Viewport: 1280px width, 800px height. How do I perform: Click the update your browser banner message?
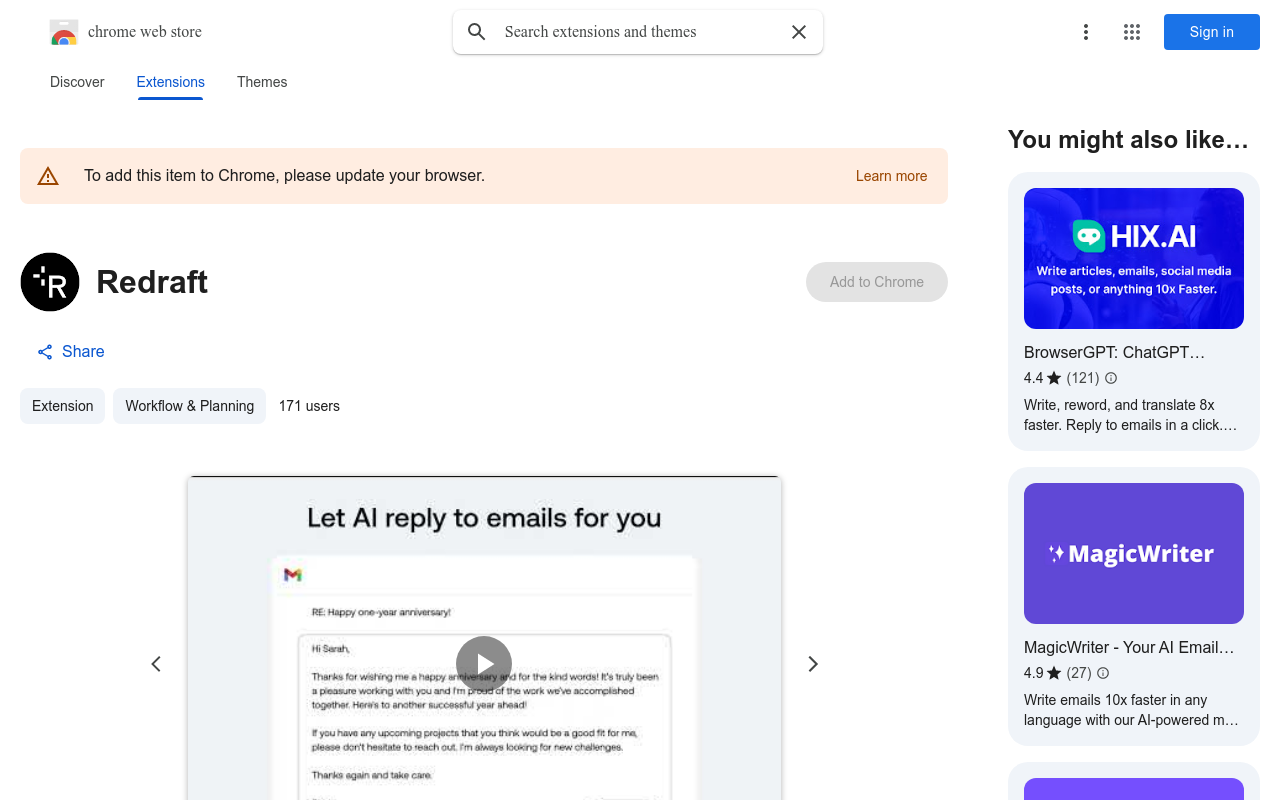point(284,176)
